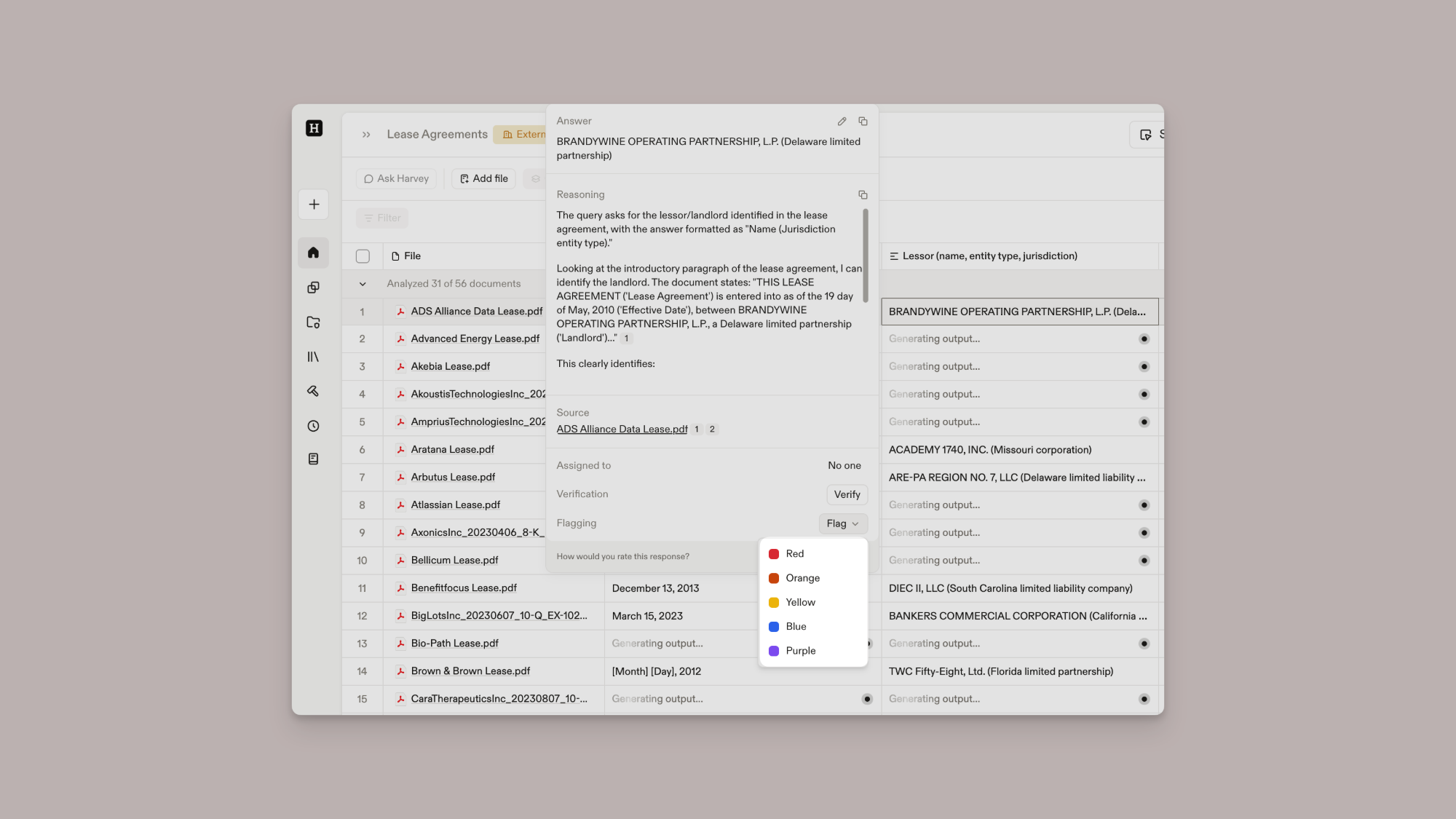This screenshot has height=819, width=1456.
Task: Open the library sidebar icon
Action: 313,357
